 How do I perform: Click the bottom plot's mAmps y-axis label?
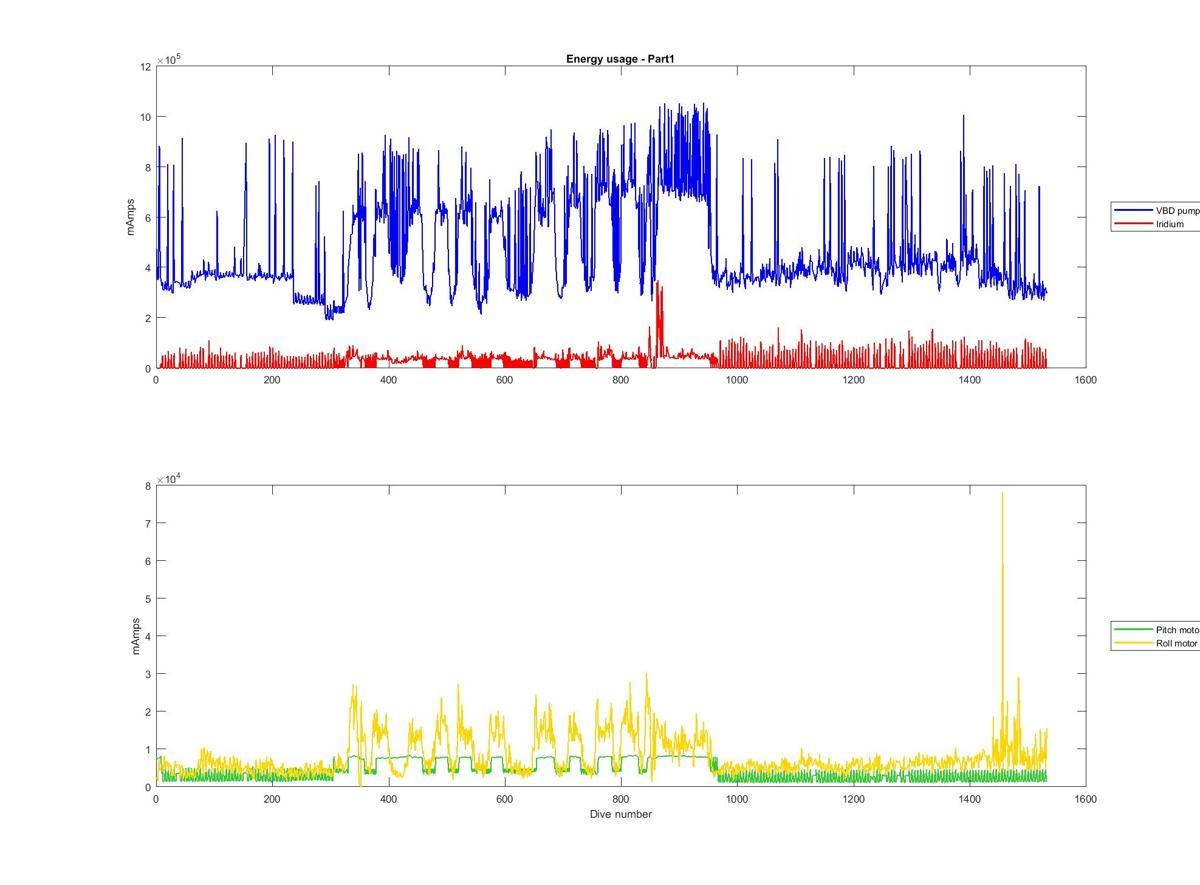pos(134,636)
